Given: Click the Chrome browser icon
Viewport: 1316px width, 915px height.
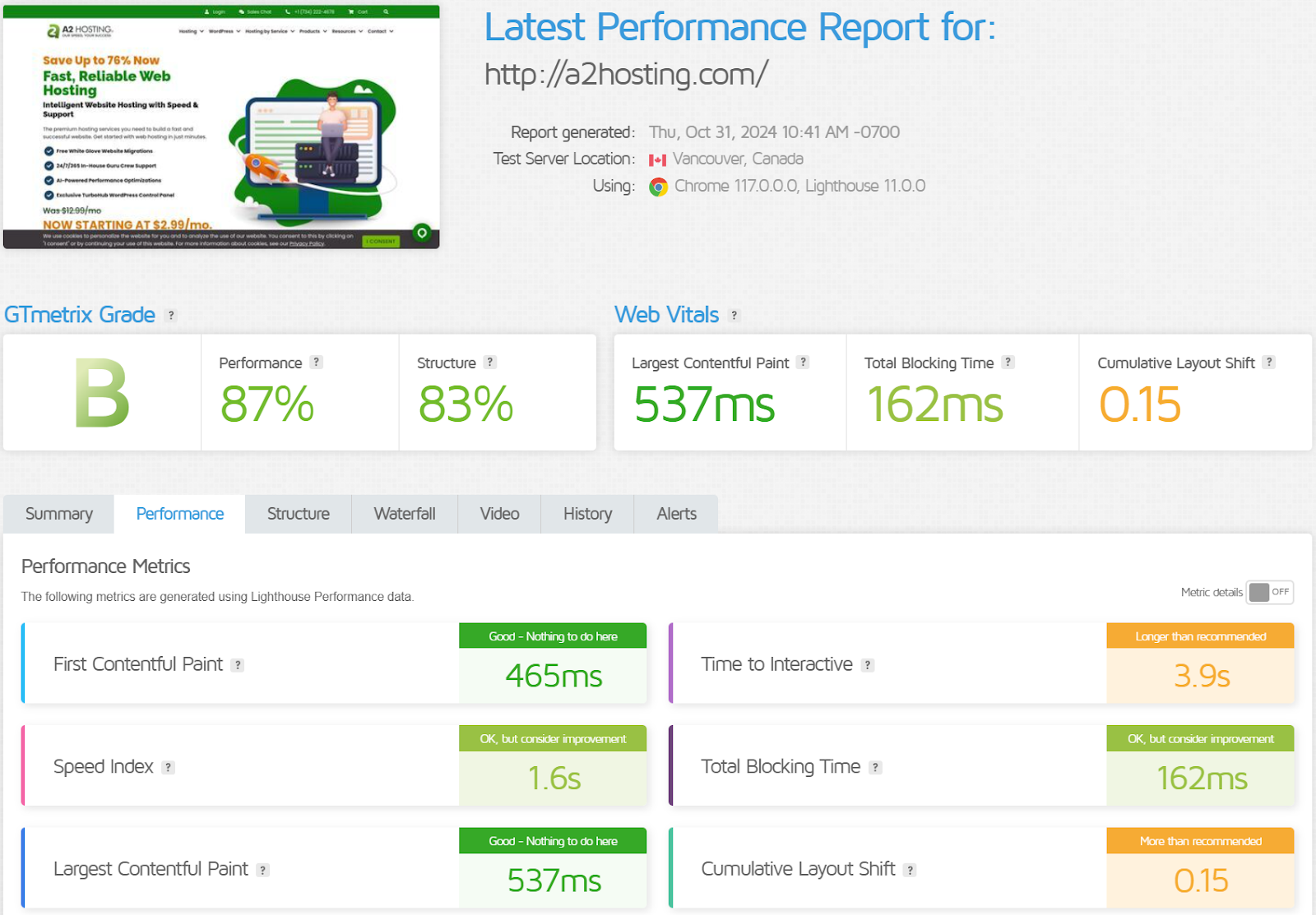Looking at the screenshot, I should tap(658, 187).
